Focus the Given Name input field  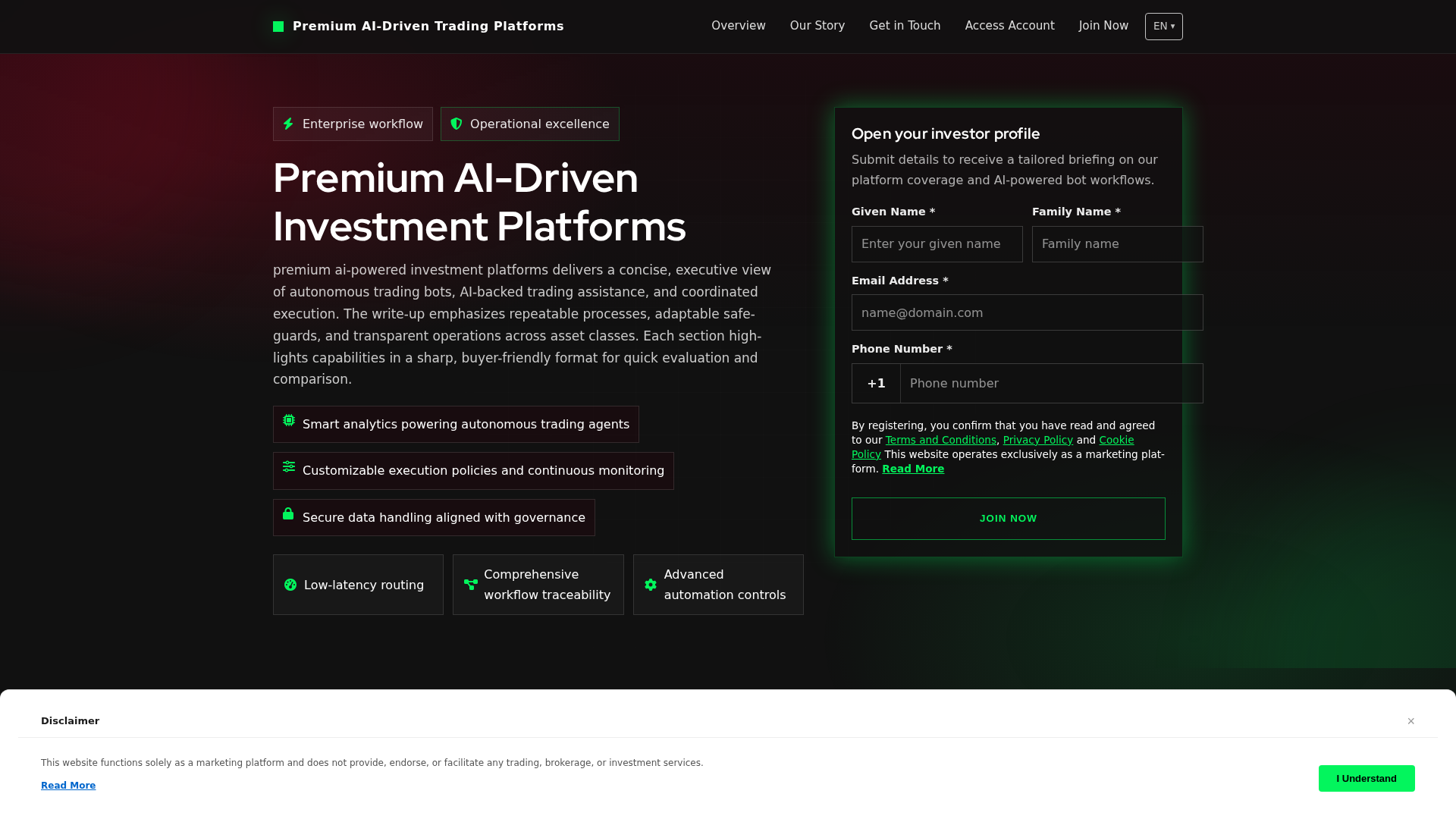tap(937, 244)
